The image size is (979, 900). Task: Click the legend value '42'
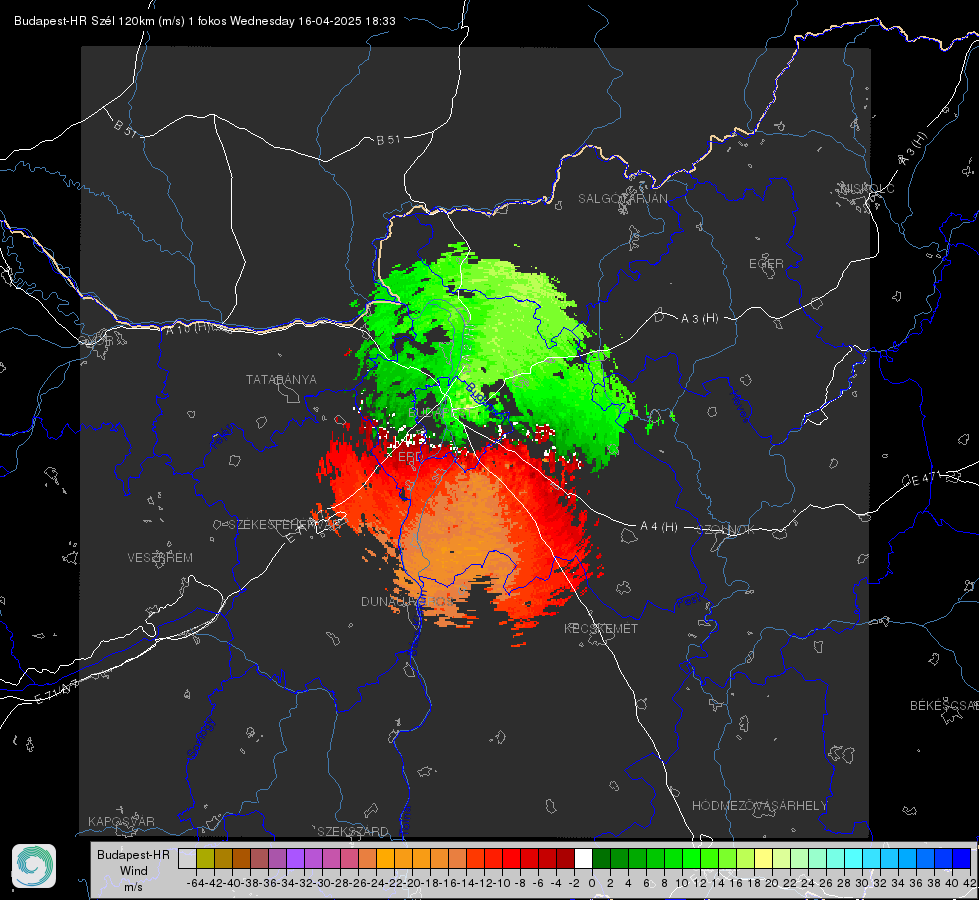[x=970, y=883]
